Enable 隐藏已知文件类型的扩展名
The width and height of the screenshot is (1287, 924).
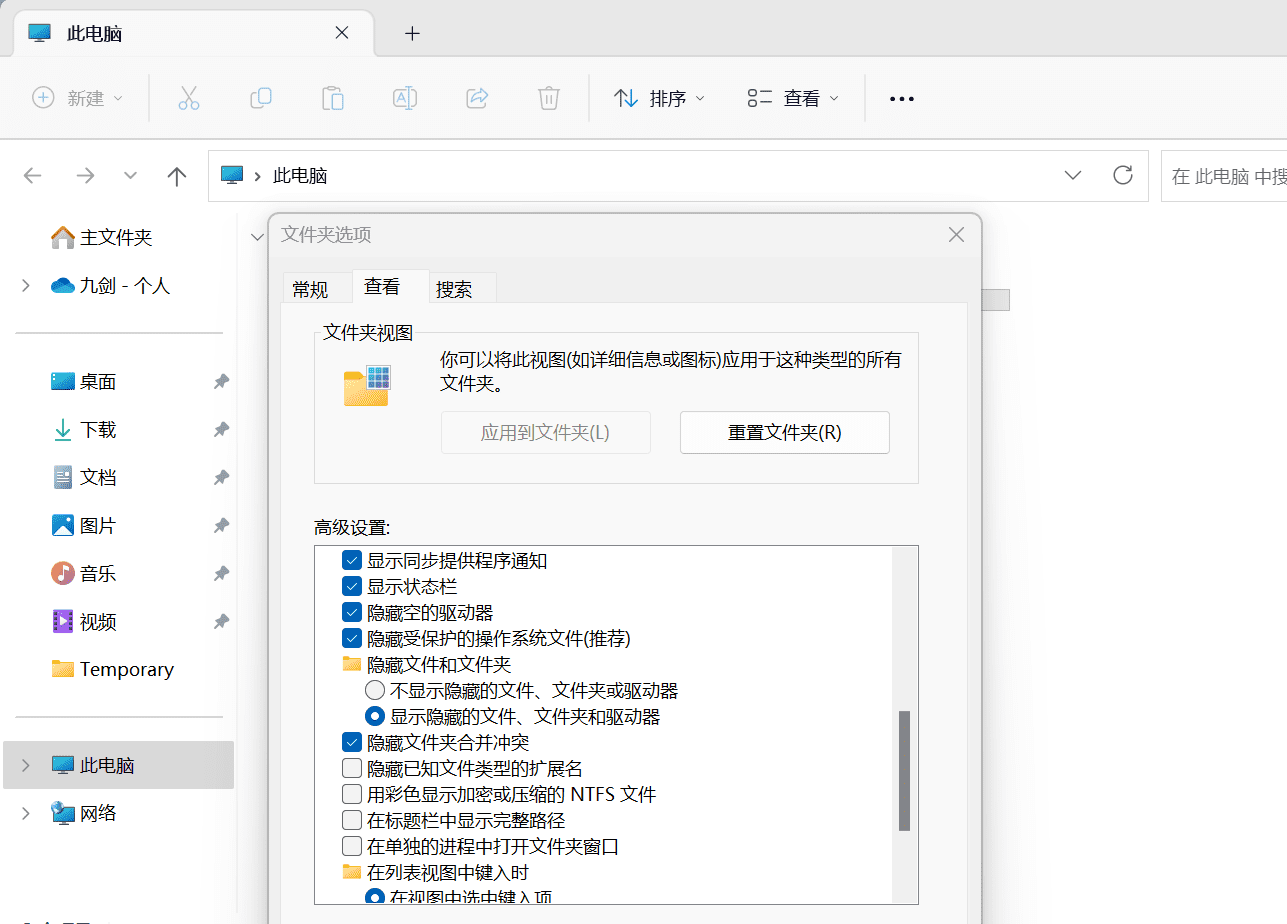click(352, 767)
